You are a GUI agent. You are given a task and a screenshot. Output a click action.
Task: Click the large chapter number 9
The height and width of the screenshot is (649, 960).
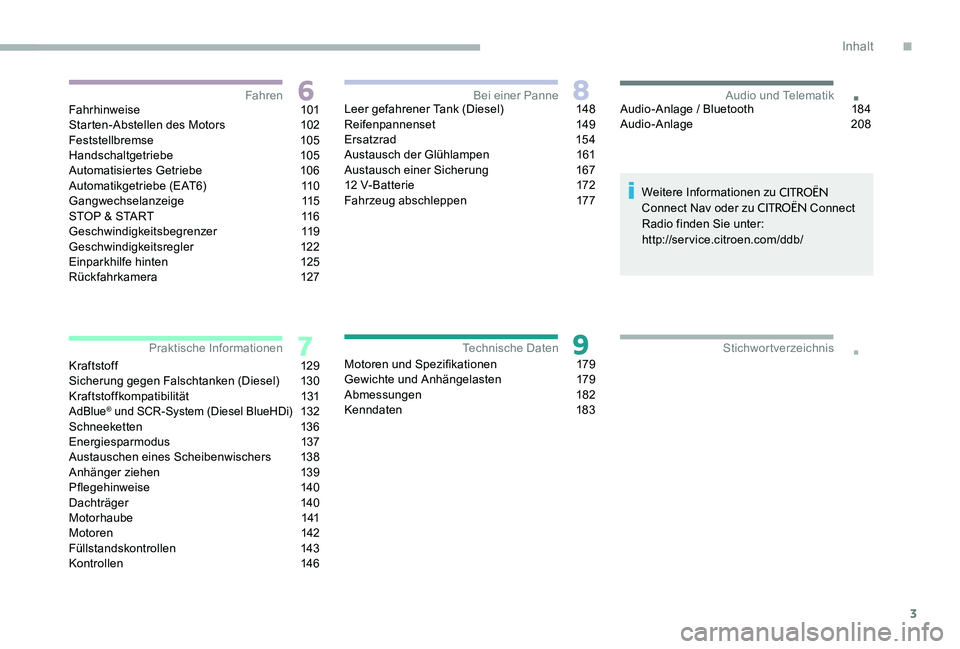(581, 345)
